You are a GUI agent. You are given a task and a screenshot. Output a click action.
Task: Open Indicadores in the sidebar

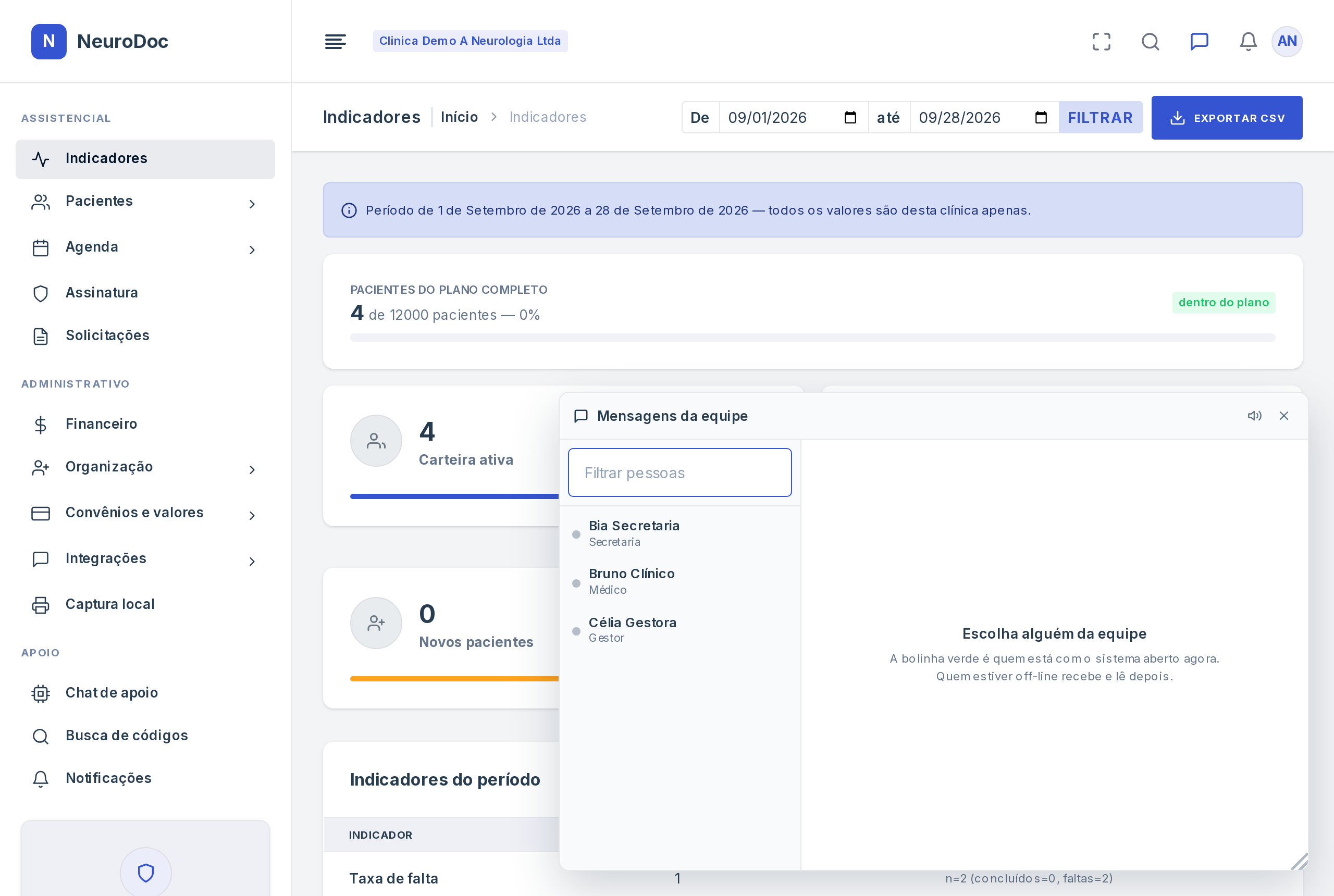click(145, 159)
